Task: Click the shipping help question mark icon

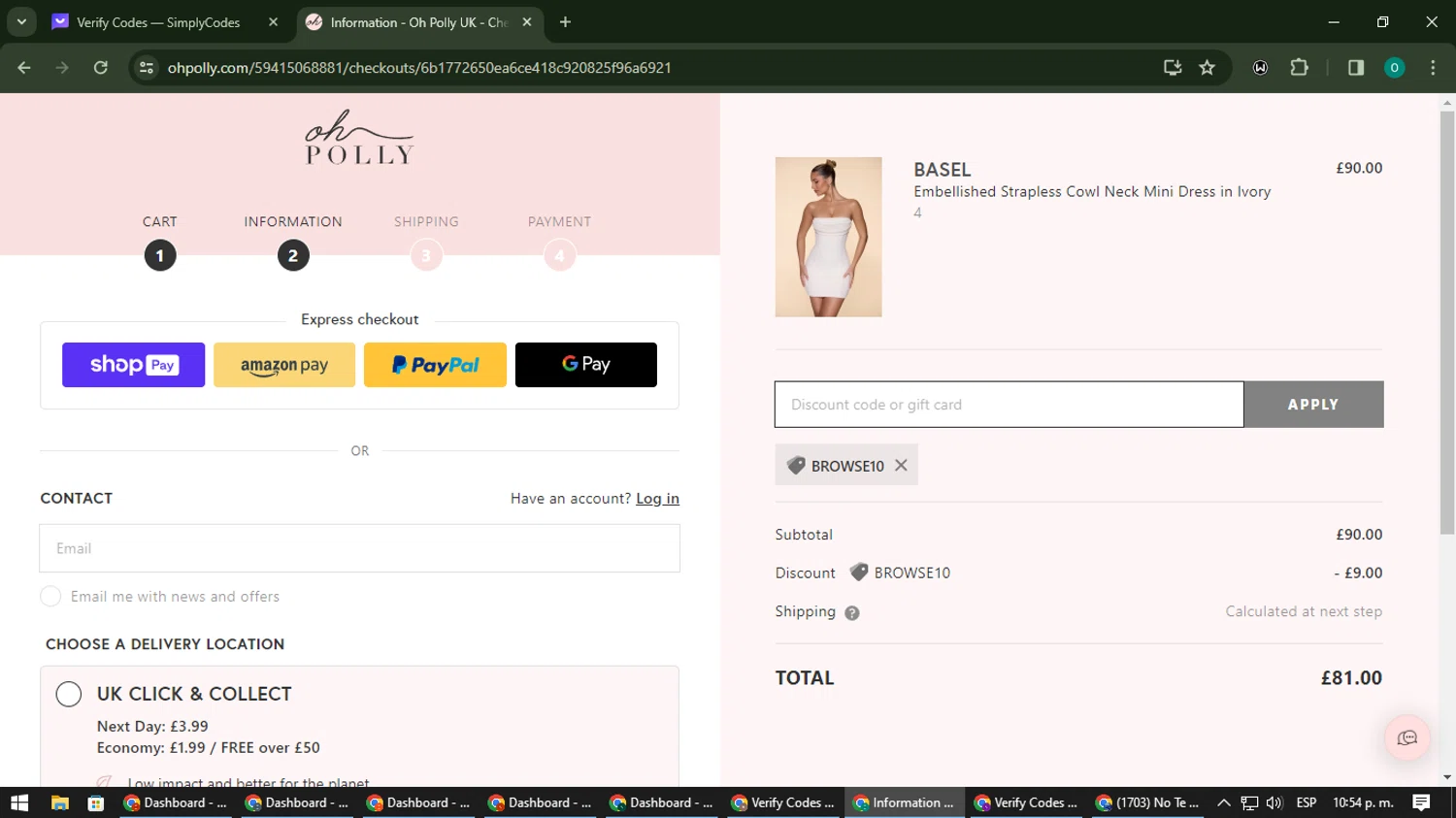Action: tap(852, 613)
